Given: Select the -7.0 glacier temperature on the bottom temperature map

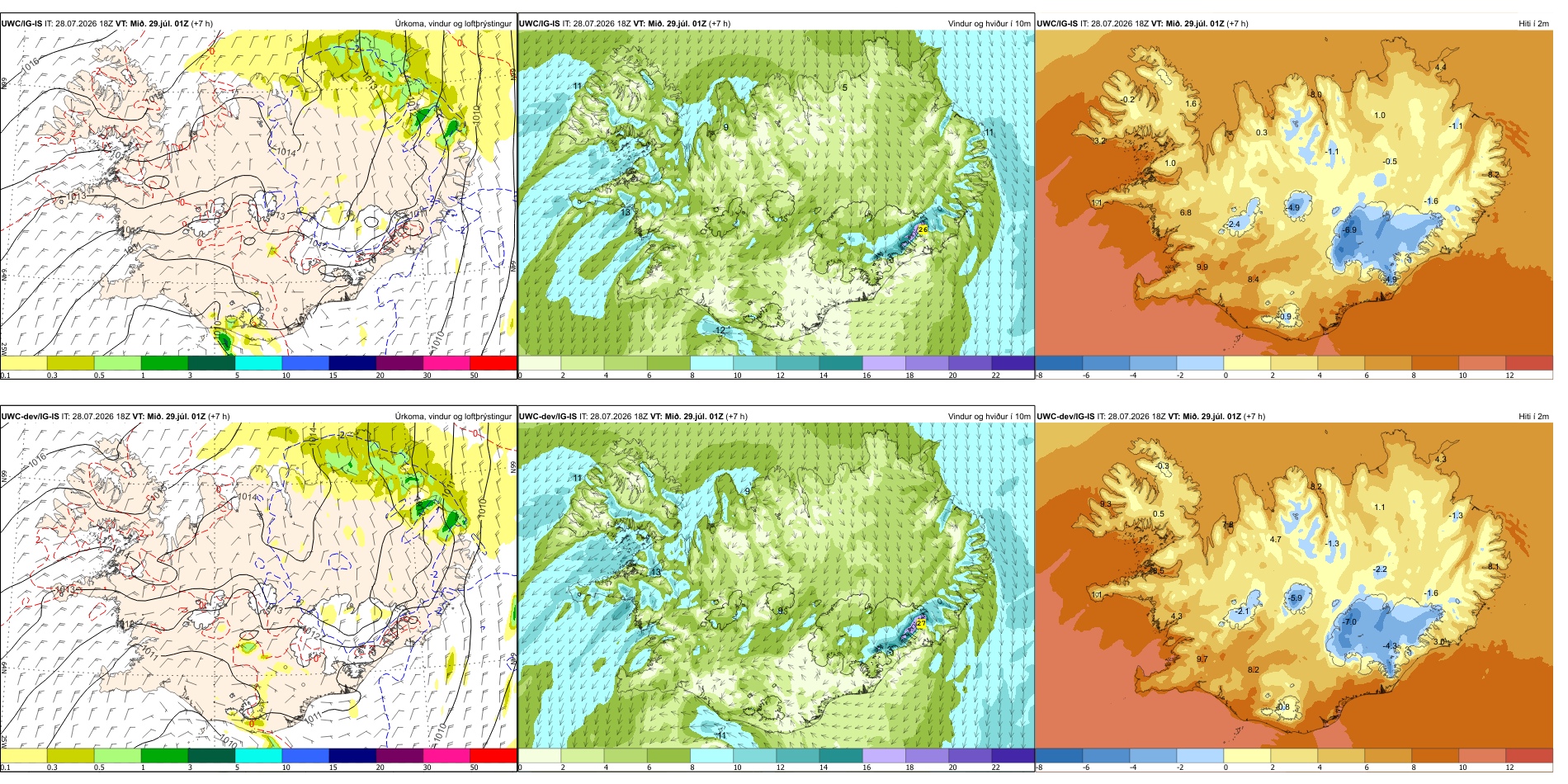Looking at the screenshot, I should point(1349,621).
